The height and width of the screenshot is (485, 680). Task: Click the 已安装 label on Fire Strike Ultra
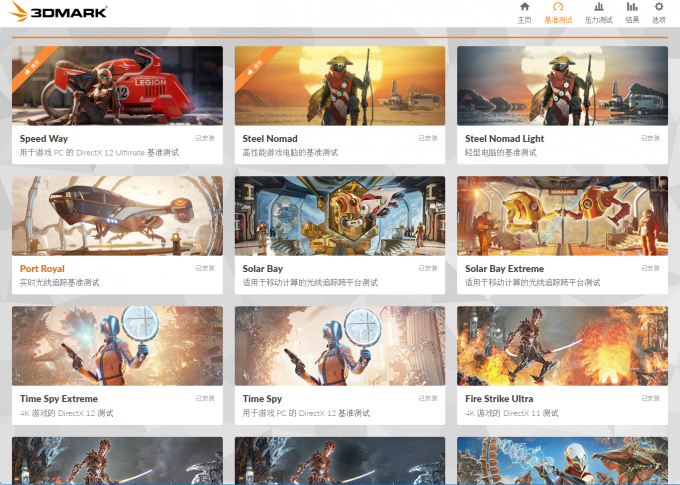tap(651, 398)
